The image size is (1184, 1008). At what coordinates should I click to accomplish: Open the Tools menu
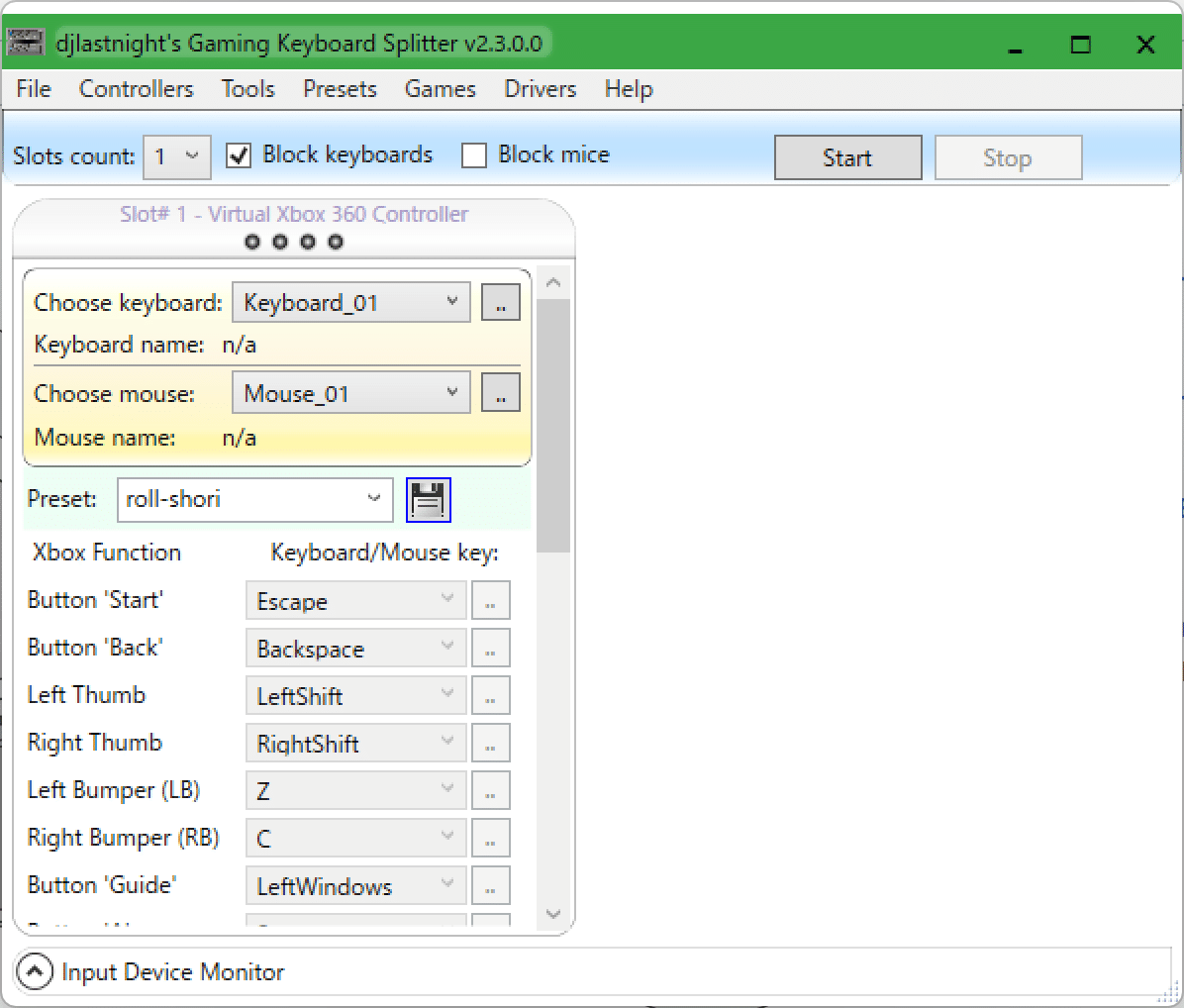247,89
